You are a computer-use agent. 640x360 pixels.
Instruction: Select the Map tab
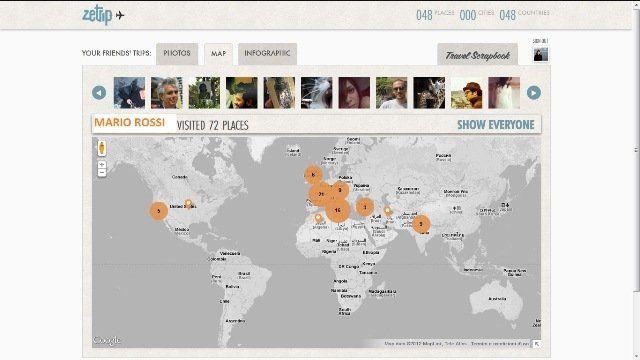pyautogui.click(x=218, y=54)
